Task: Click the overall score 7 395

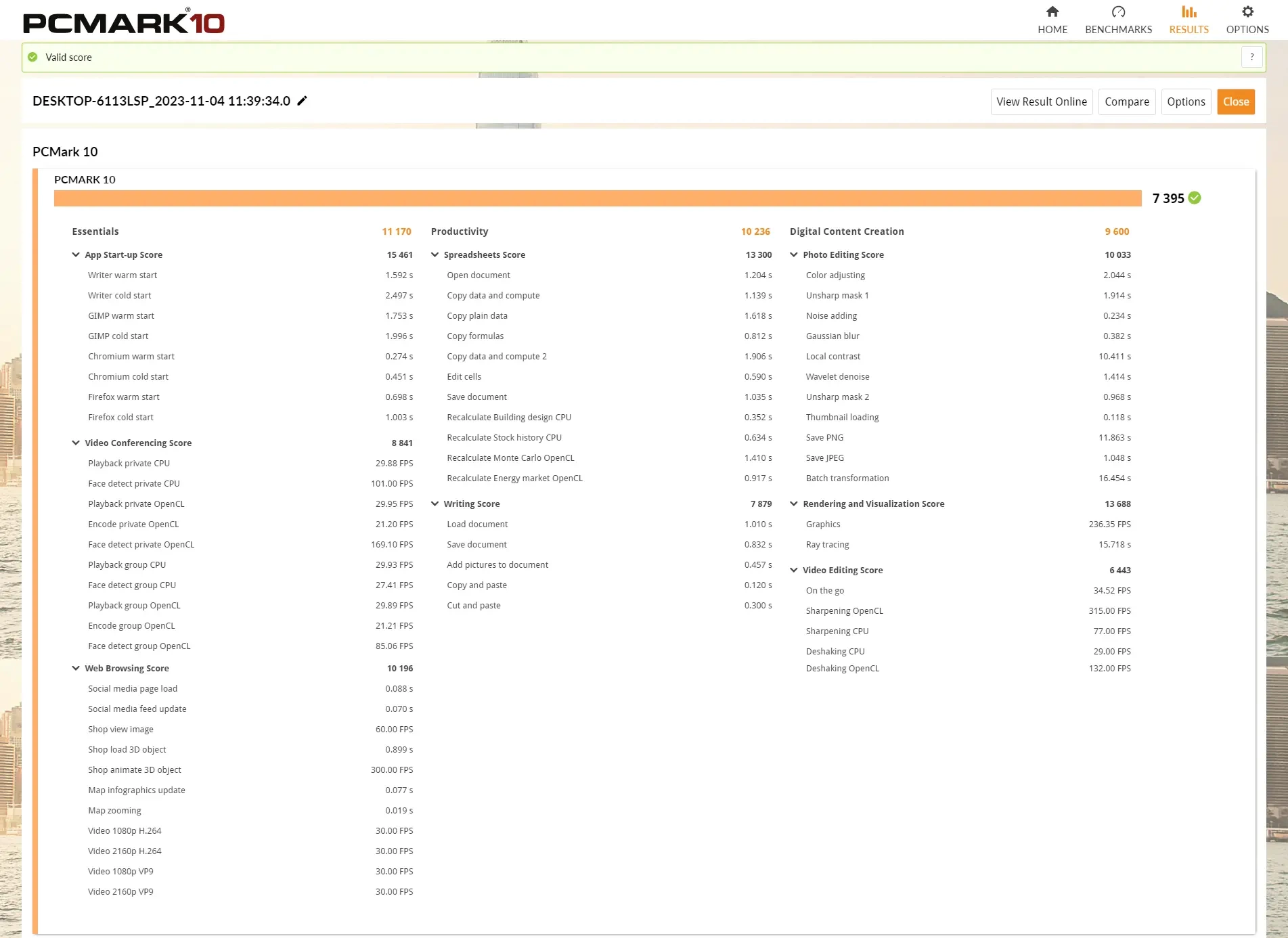Action: [x=1168, y=198]
